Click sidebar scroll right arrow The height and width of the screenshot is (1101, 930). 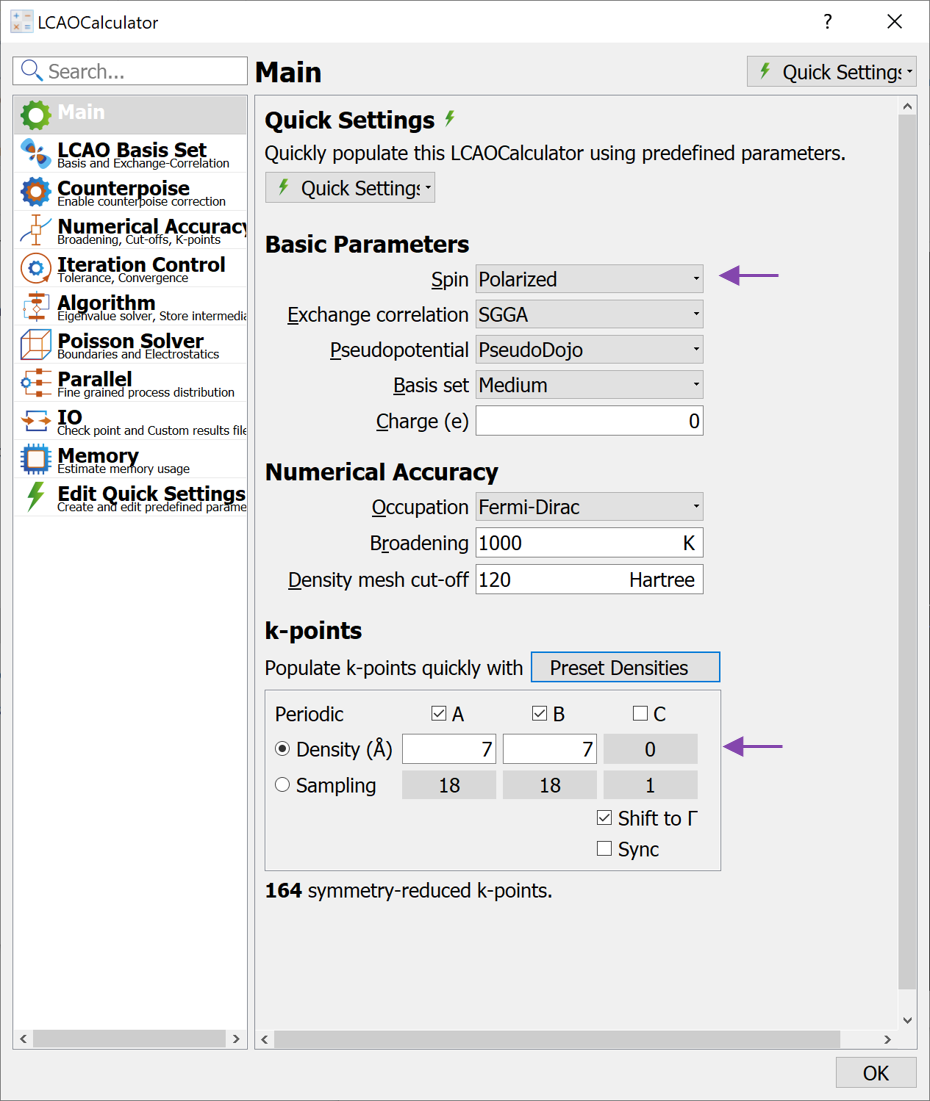point(236,1039)
